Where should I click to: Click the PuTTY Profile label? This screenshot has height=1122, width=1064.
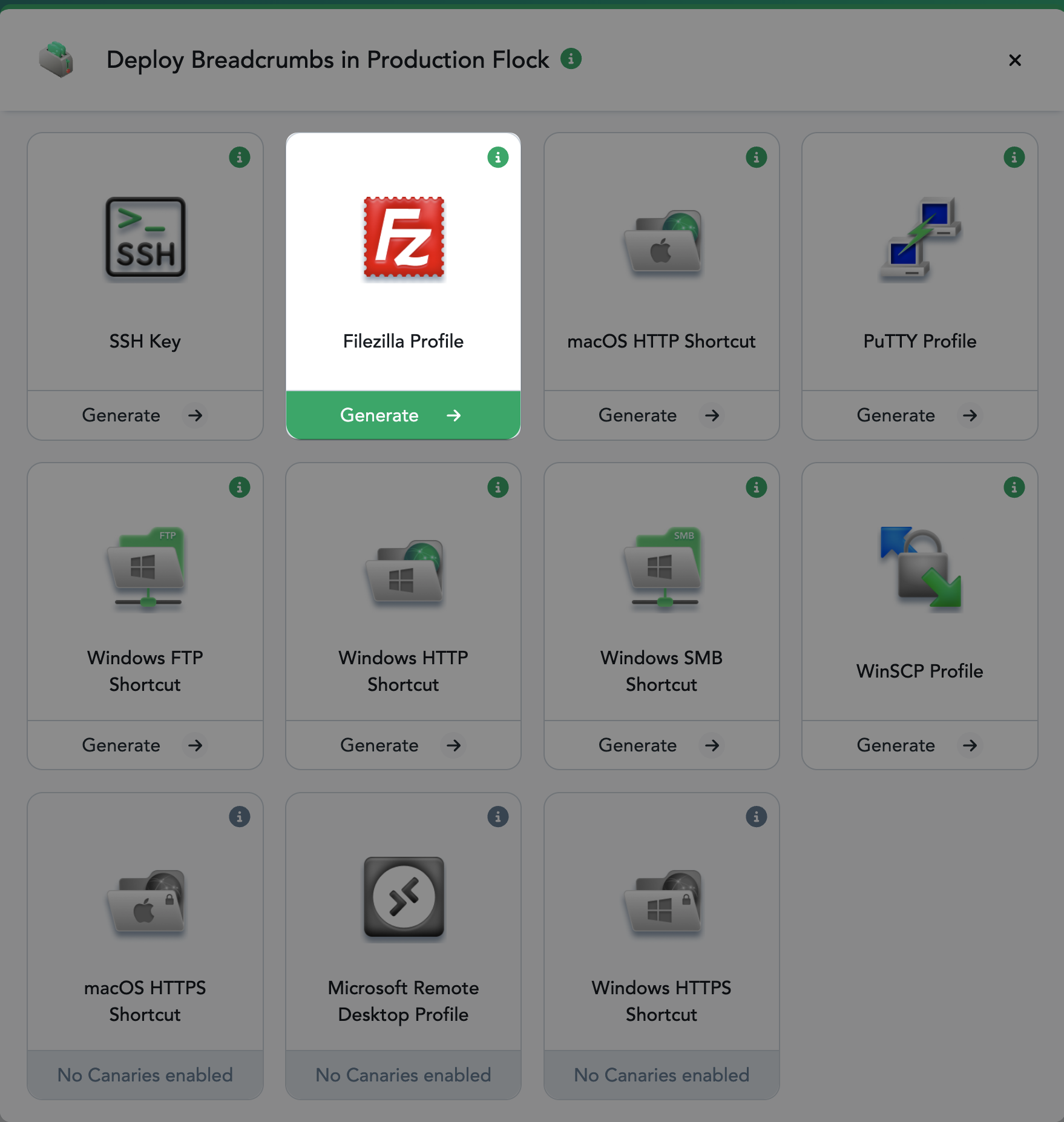(920, 341)
